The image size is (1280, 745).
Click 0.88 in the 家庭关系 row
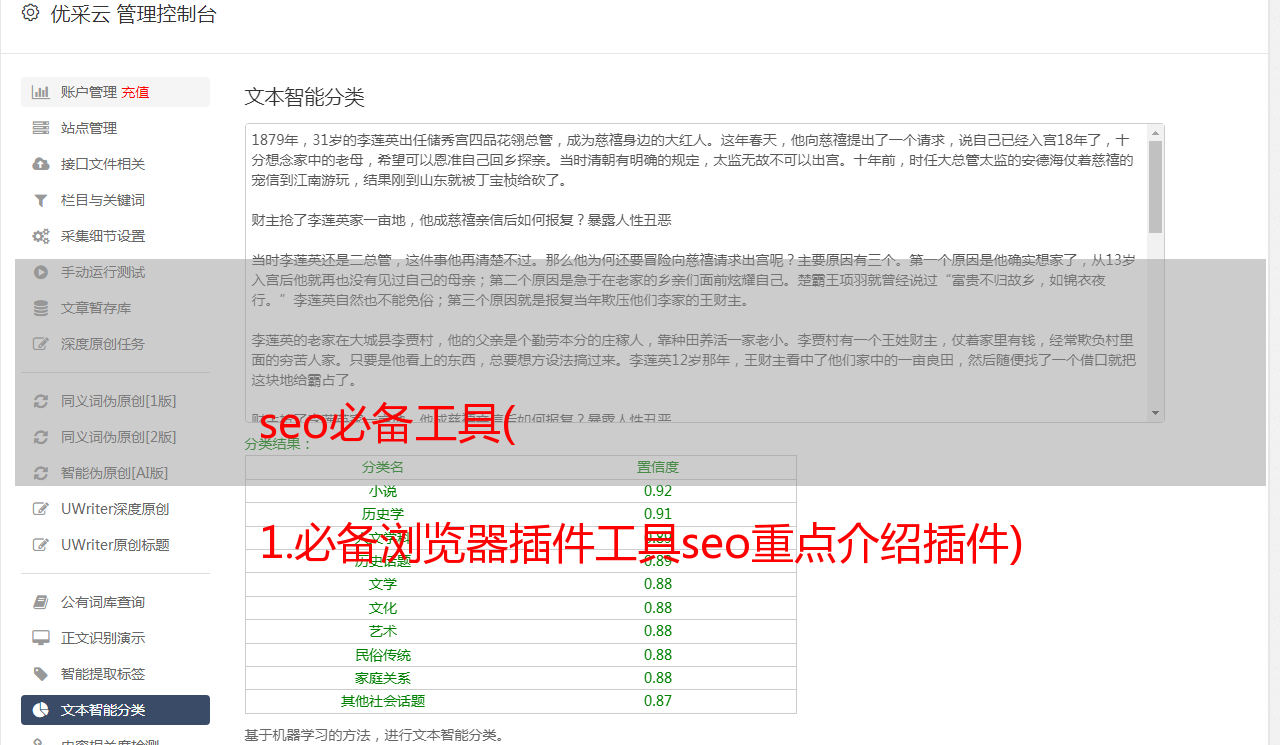658,678
